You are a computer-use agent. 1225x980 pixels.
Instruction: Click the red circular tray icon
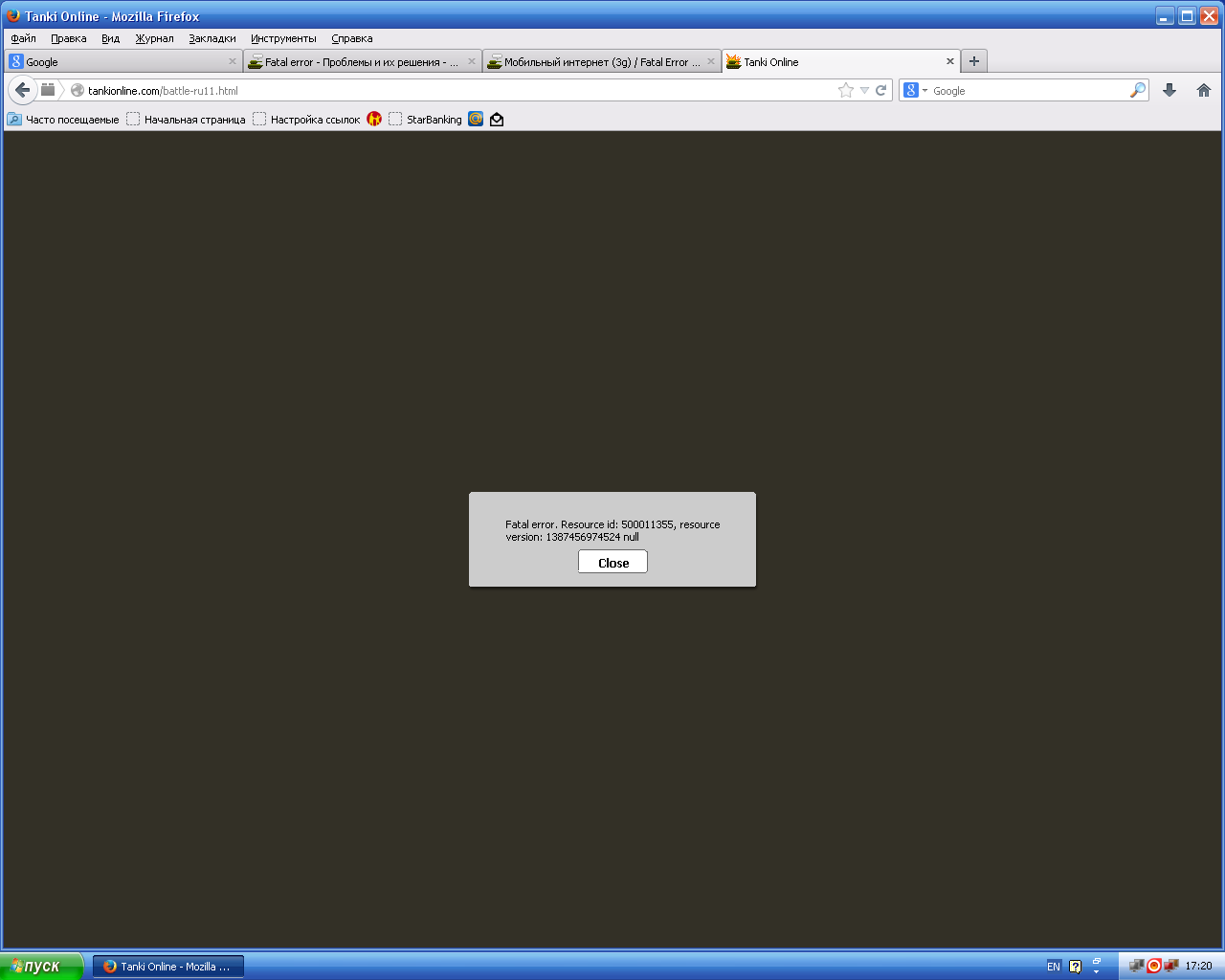[x=1154, y=966]
